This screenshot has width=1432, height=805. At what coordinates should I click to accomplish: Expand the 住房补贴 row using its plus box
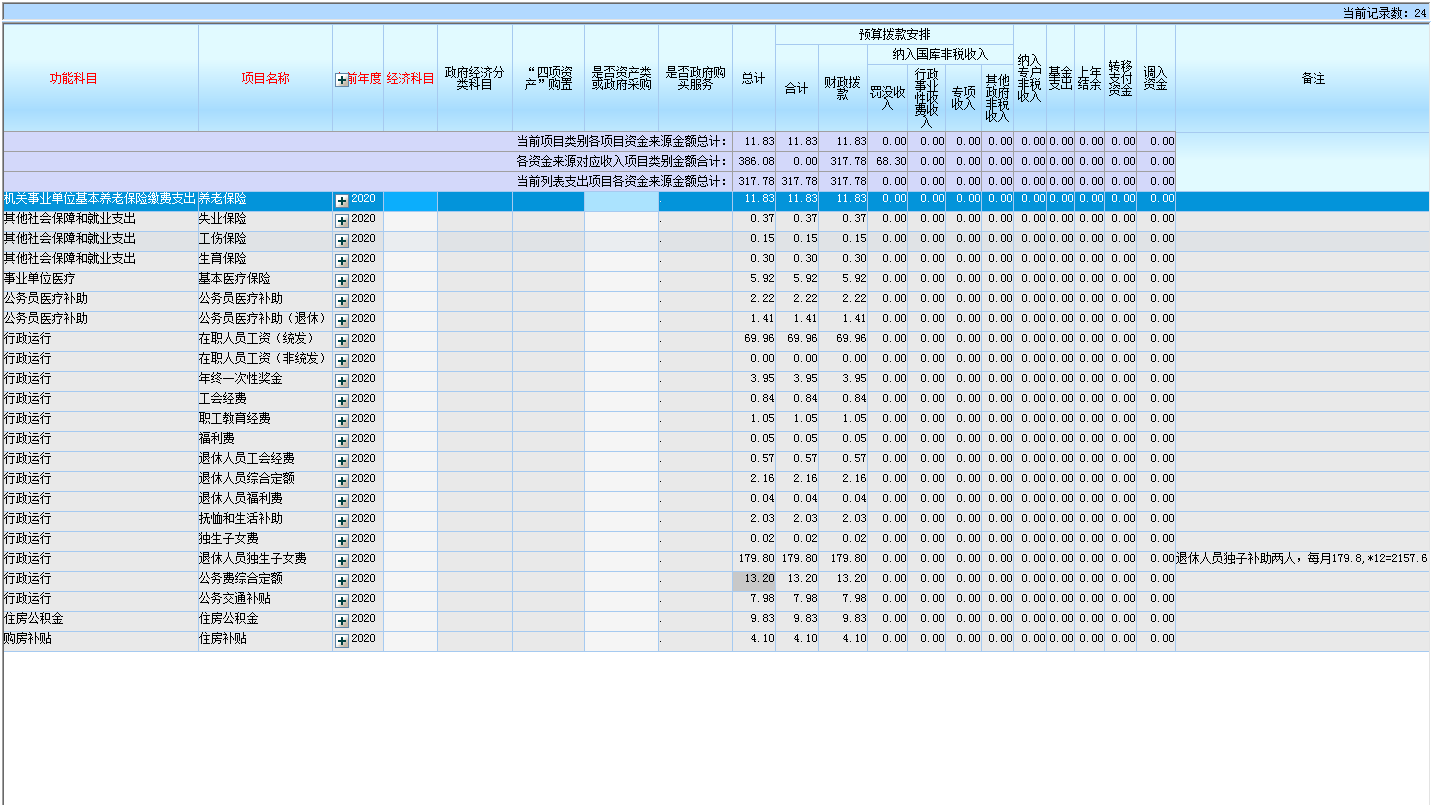(x=342, y=641)
